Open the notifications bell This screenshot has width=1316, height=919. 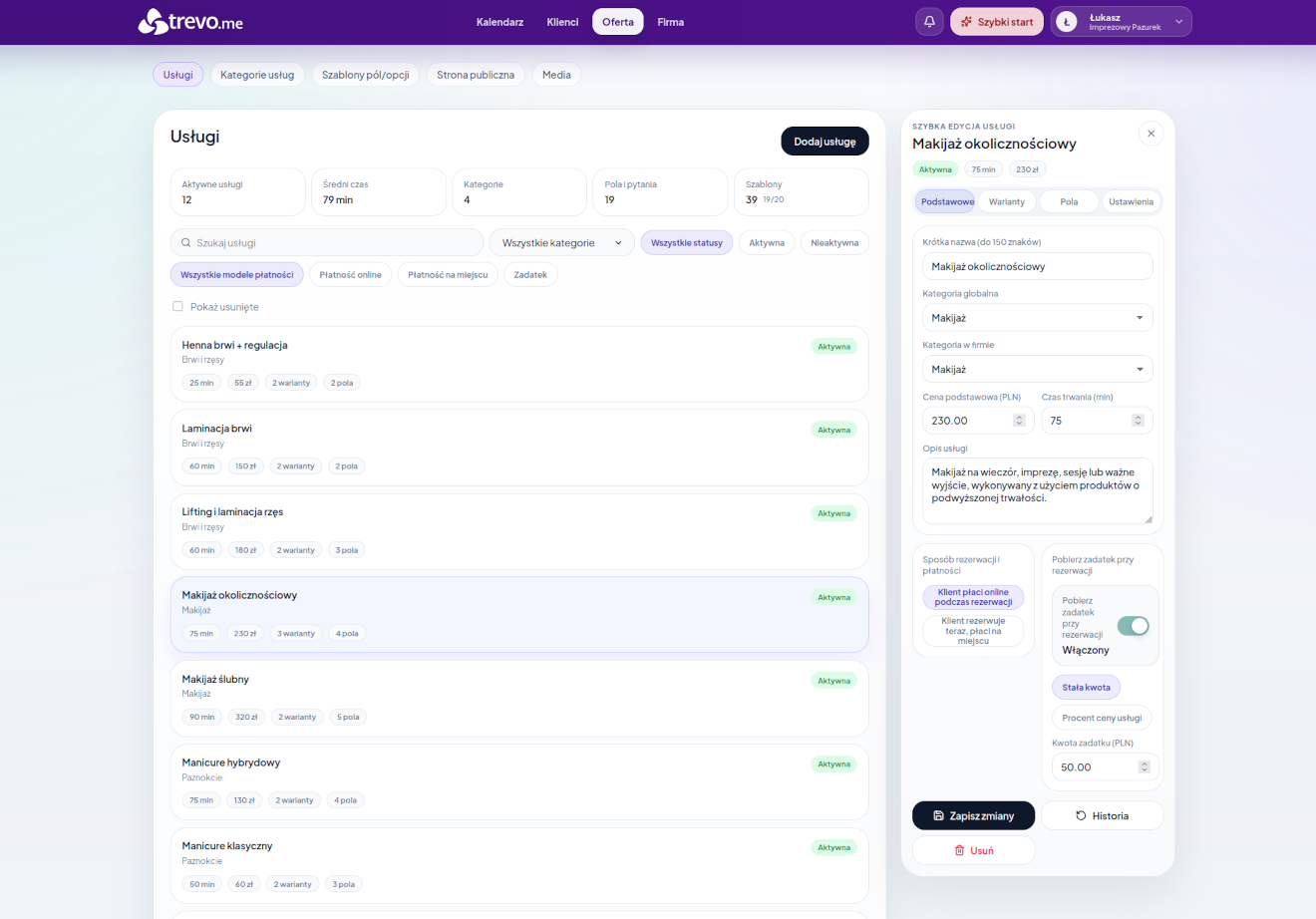pyautogui.click(x=929, y=22)
